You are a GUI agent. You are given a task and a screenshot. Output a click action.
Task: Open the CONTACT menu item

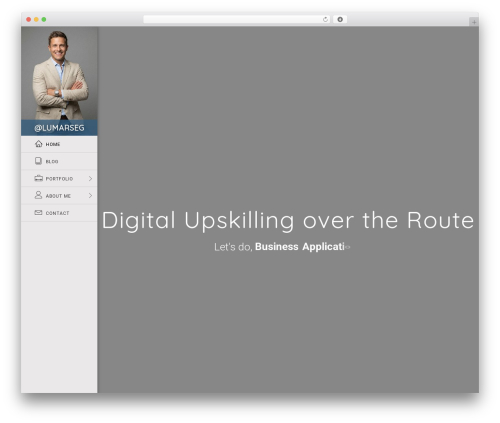point(59,213)
